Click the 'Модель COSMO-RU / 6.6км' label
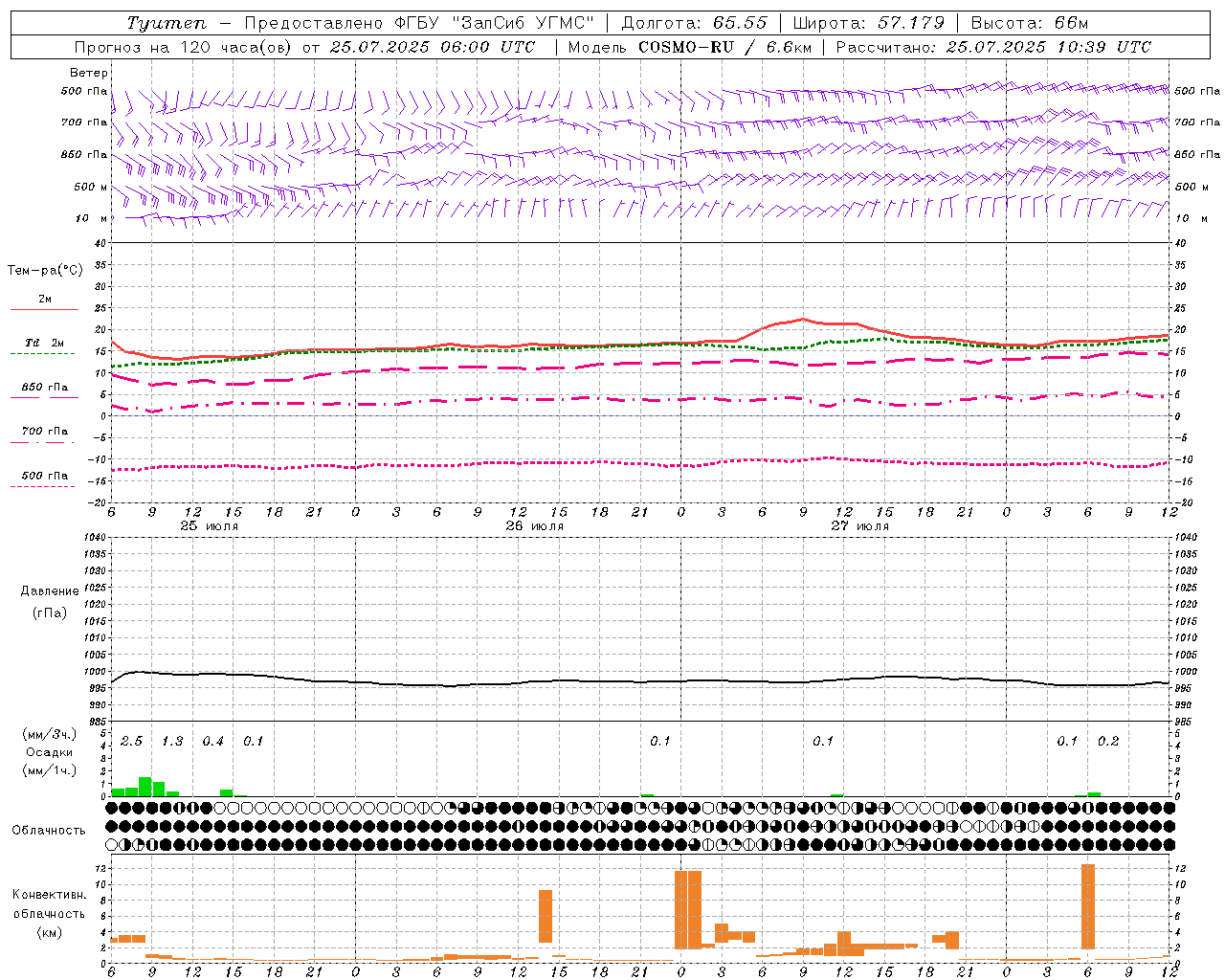 689,47
